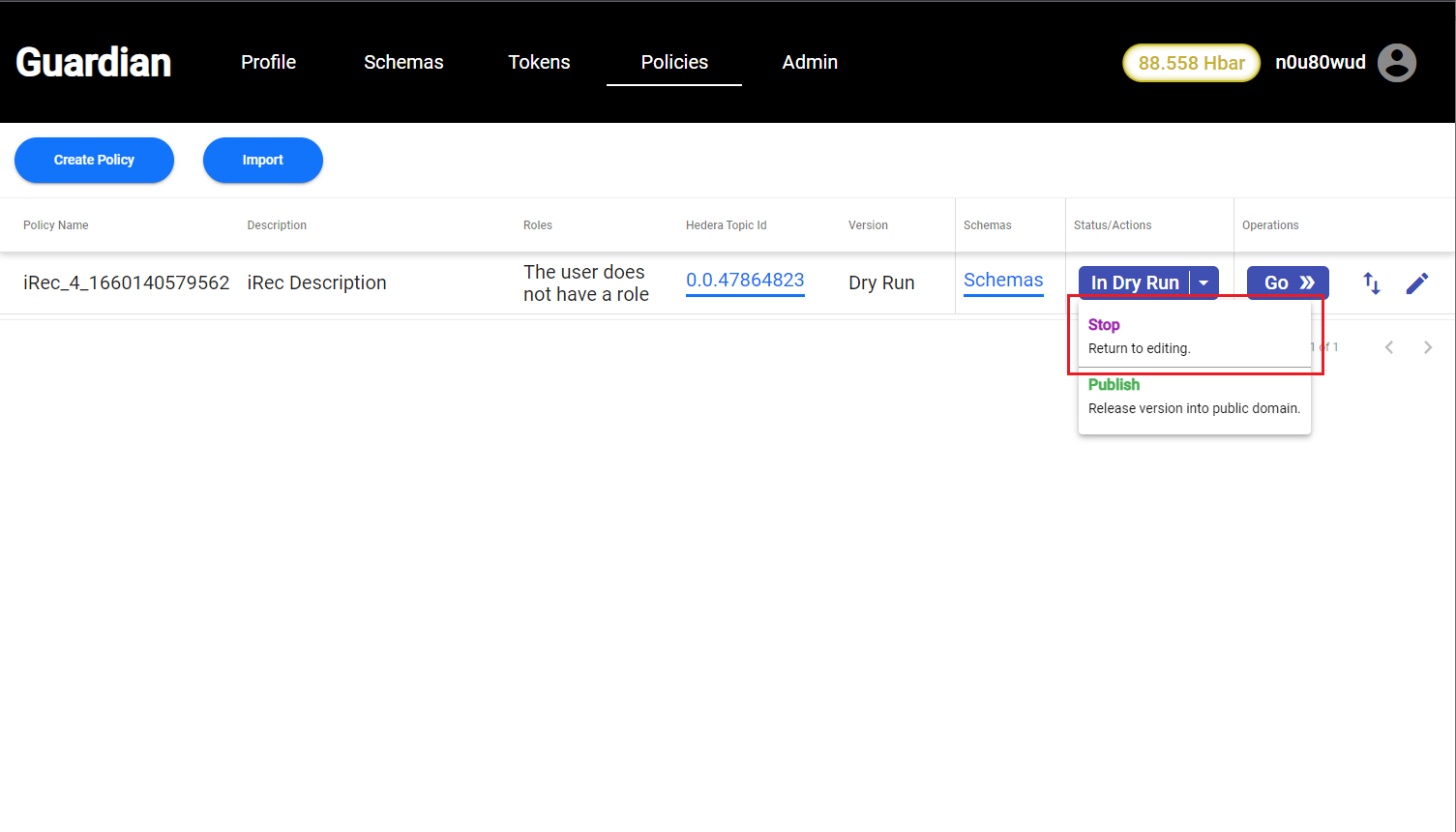Click the Go button
The width and height of the screenshot is (1456, 832).
click(x=1288, y=282)
